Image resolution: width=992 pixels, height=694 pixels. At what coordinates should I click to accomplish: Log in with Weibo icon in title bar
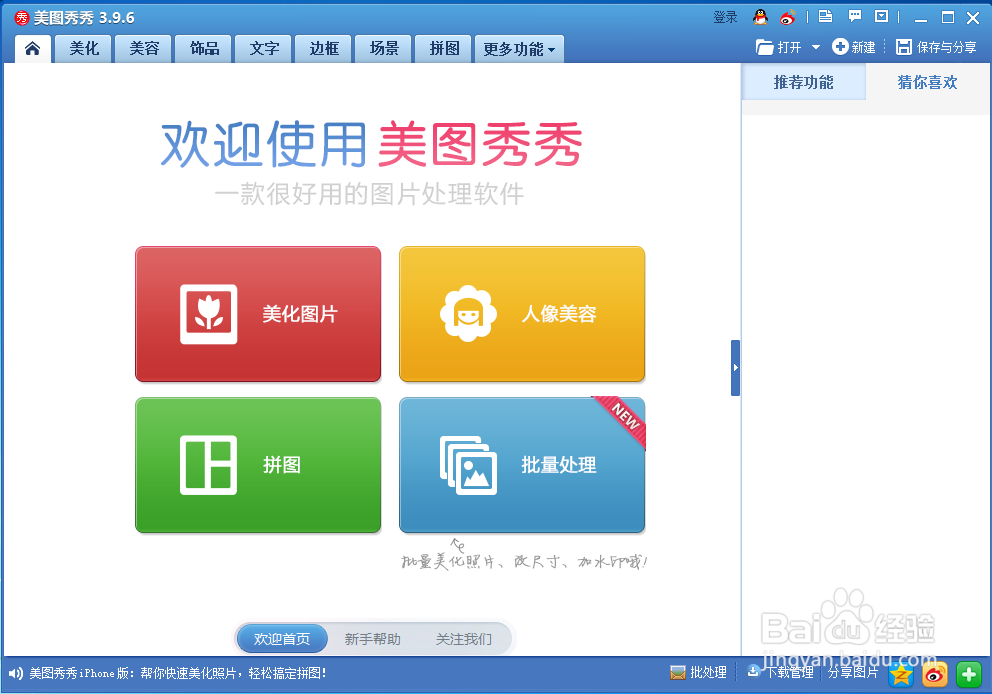click(x=788, y=18)
